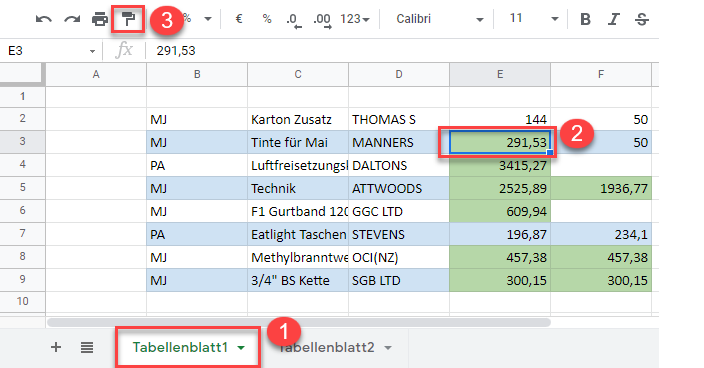
Task: Decrease decimal places
Action: coord(294,20)
